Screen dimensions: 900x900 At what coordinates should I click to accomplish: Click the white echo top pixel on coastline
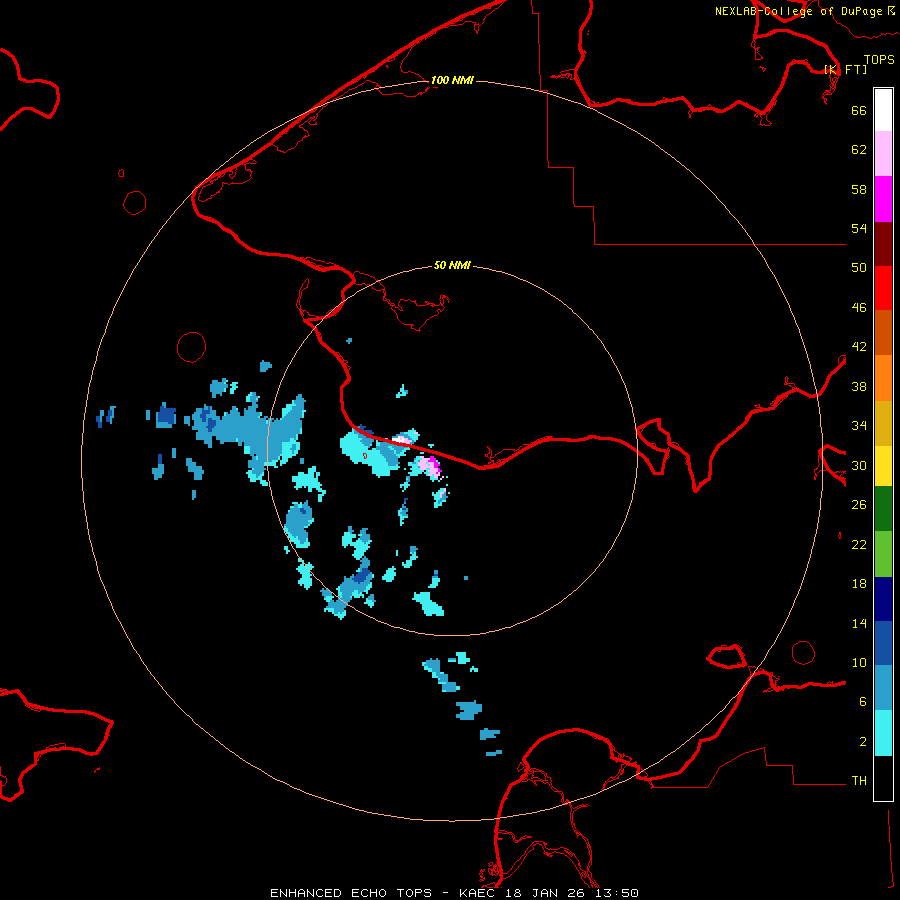click(401, 440)
